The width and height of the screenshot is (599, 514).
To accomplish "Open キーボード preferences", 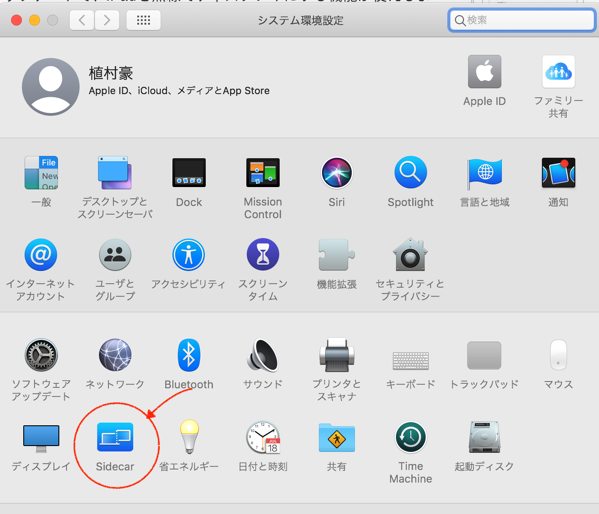I will pos(410,361).
